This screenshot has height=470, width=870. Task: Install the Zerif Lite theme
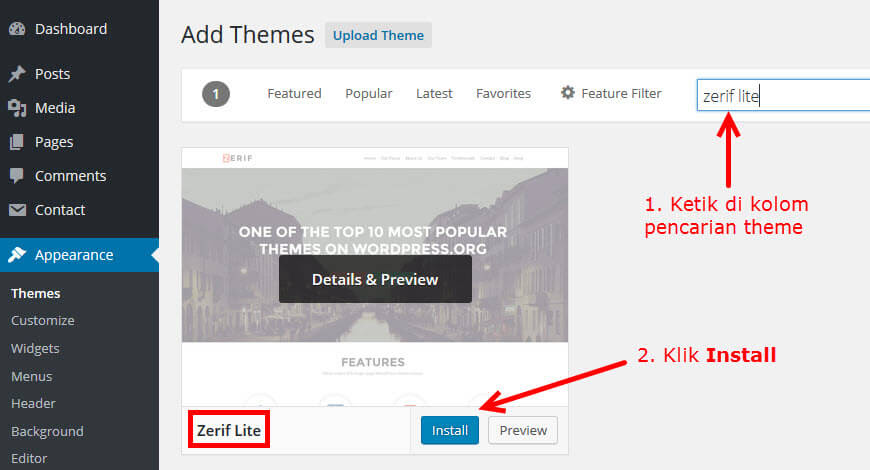(x=450, y=430)
